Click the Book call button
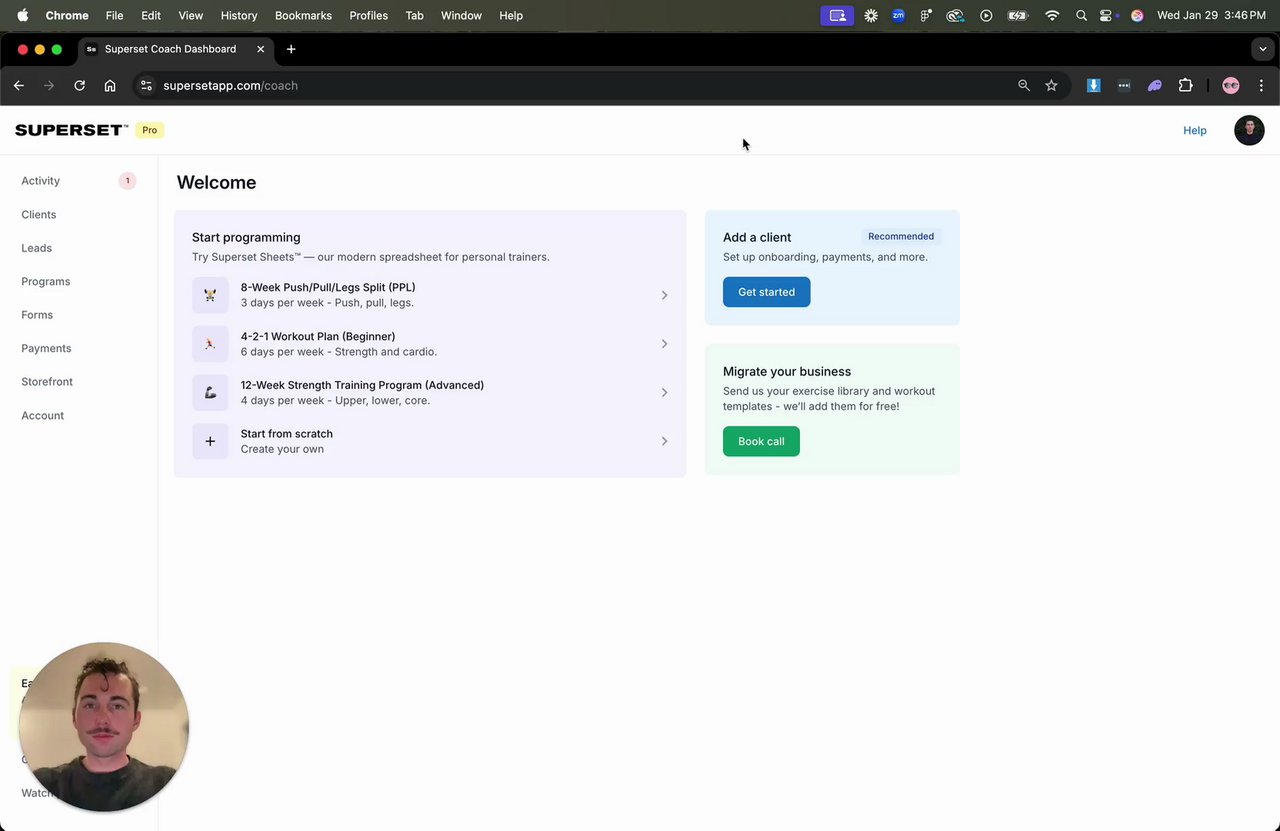This screenshot has height=831, width=1280. coord(761,441)
